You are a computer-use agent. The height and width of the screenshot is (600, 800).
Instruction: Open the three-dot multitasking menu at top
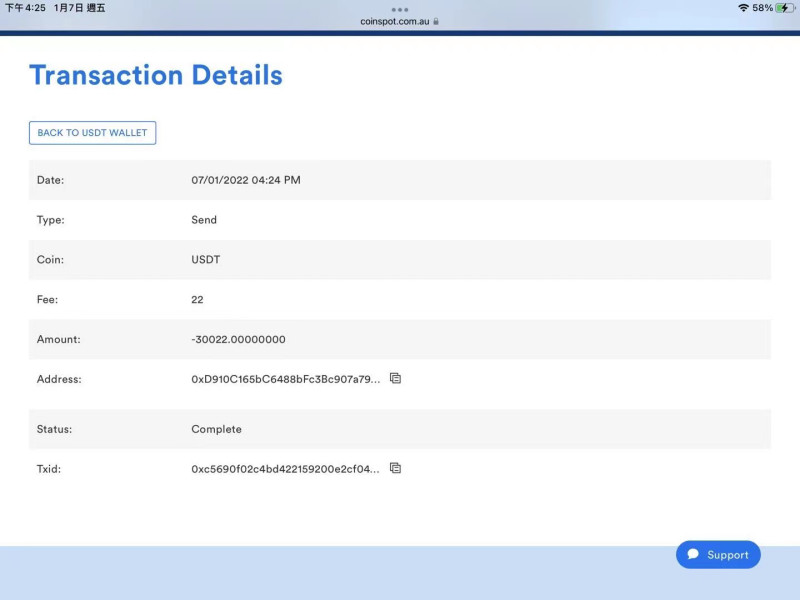400,9
